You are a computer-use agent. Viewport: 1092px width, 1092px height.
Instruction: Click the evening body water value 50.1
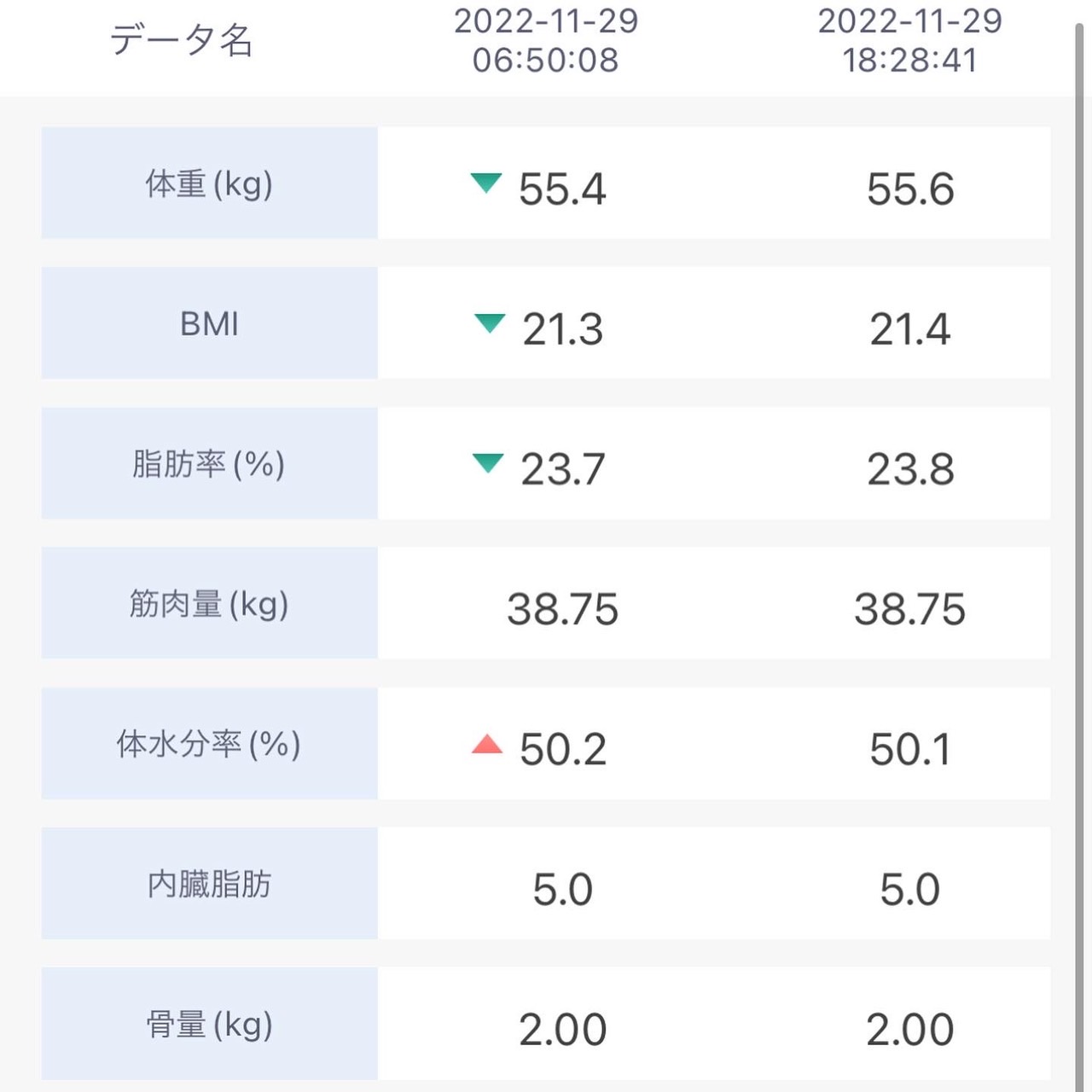pyautogui.click(x=910, y=749)
